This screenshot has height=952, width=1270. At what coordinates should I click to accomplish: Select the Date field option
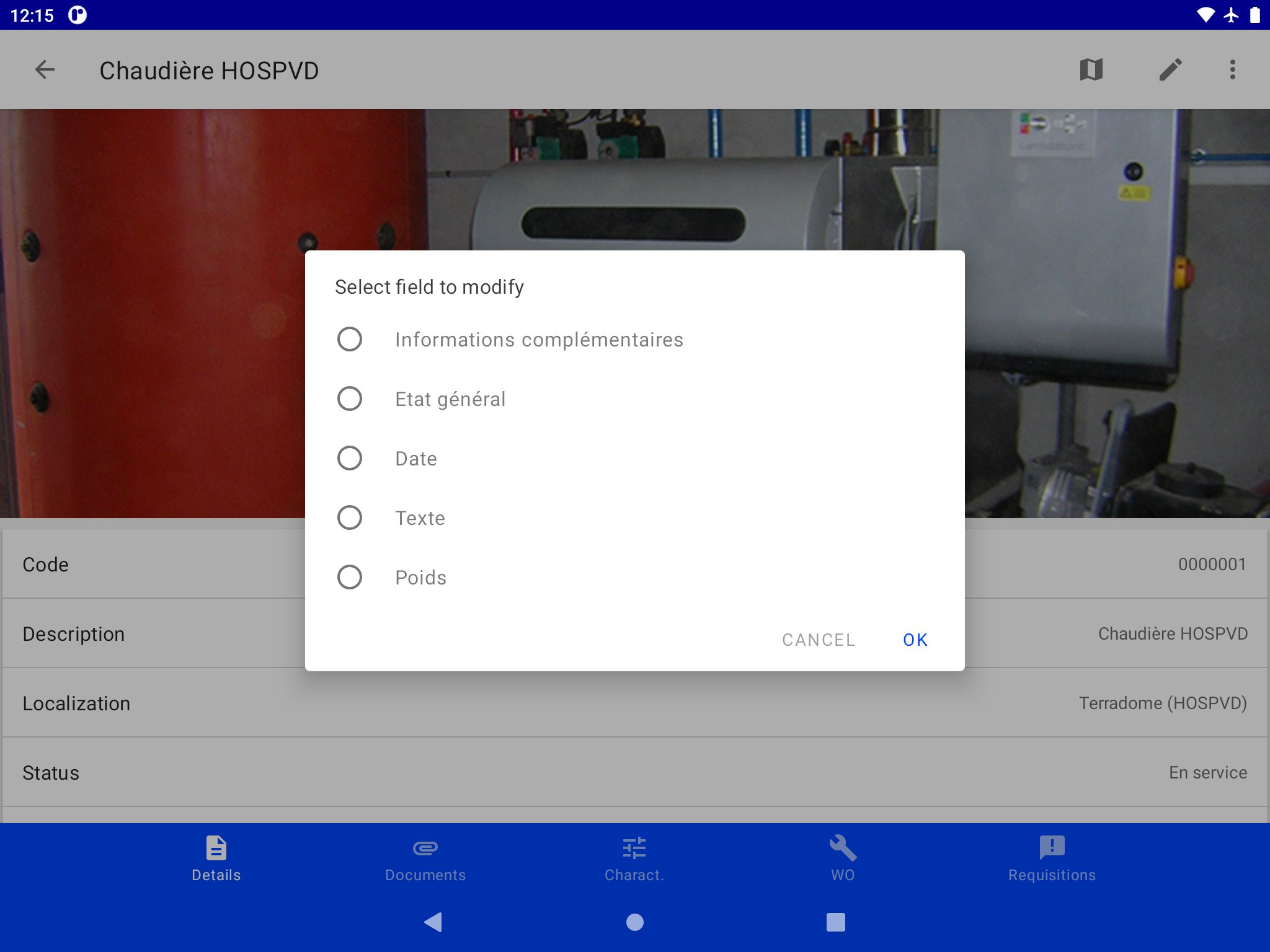(x=350, y=458)
